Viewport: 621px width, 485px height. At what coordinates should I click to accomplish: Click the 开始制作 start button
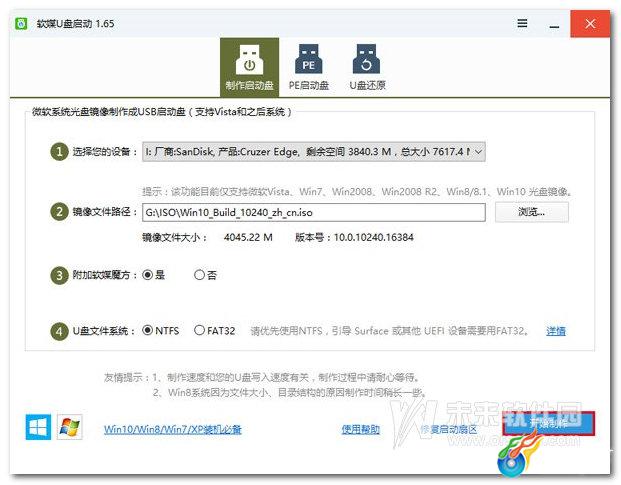pyautogui.click(x=549, y=423)
